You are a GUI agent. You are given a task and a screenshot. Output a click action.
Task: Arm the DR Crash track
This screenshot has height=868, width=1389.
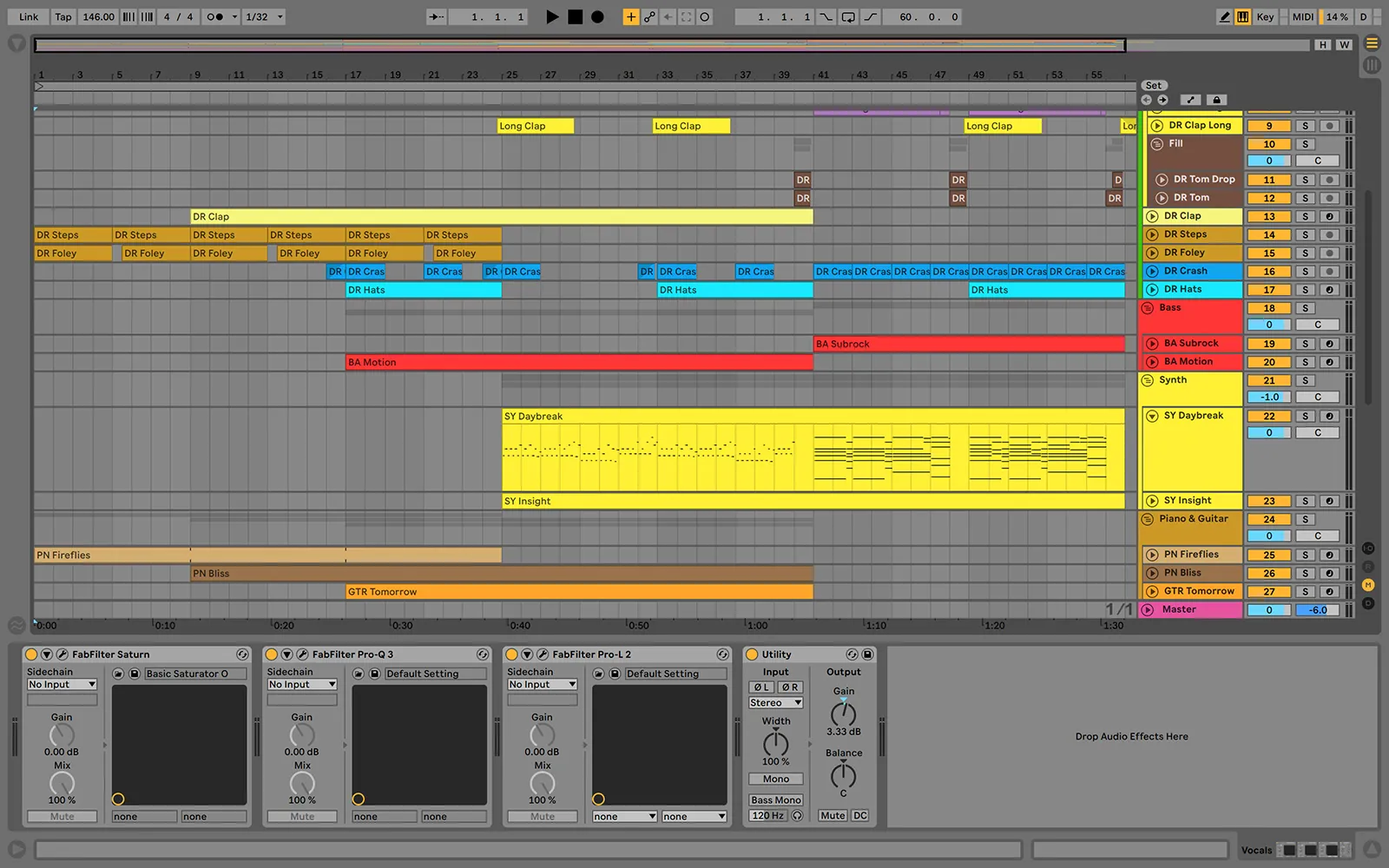tap(1329, 272)
